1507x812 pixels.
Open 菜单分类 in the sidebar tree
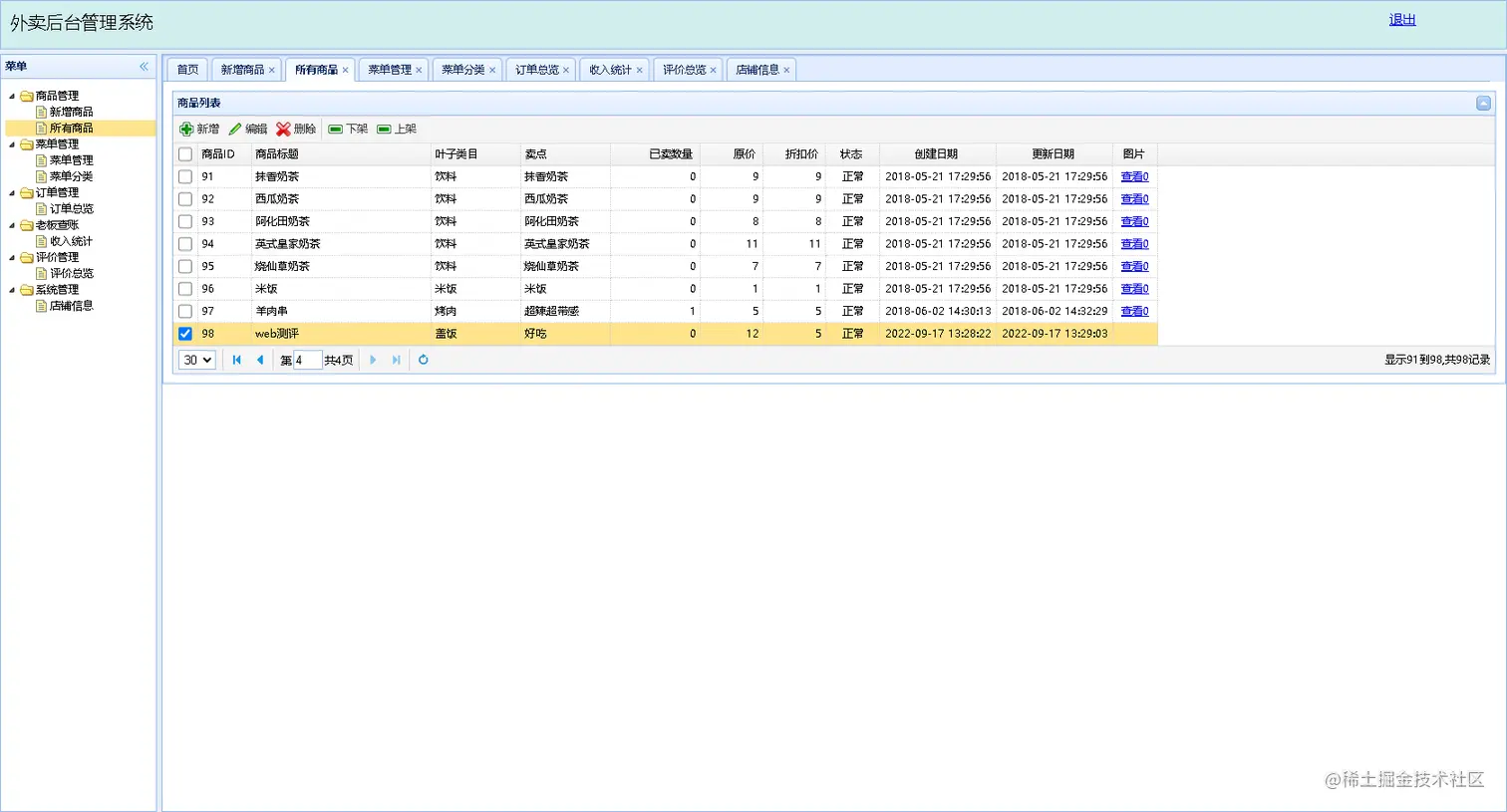click(x=71, y=176)
